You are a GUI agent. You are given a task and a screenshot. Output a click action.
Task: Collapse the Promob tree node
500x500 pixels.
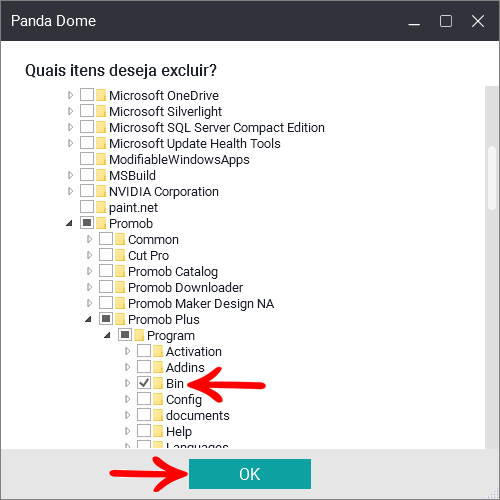69,223
